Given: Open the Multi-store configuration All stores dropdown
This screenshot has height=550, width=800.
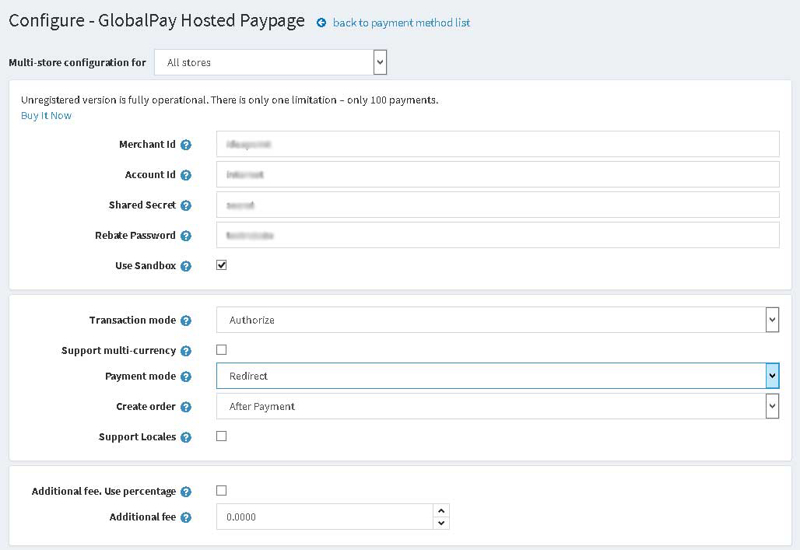Looking at the screenshot, I should (x=270, y=62).
